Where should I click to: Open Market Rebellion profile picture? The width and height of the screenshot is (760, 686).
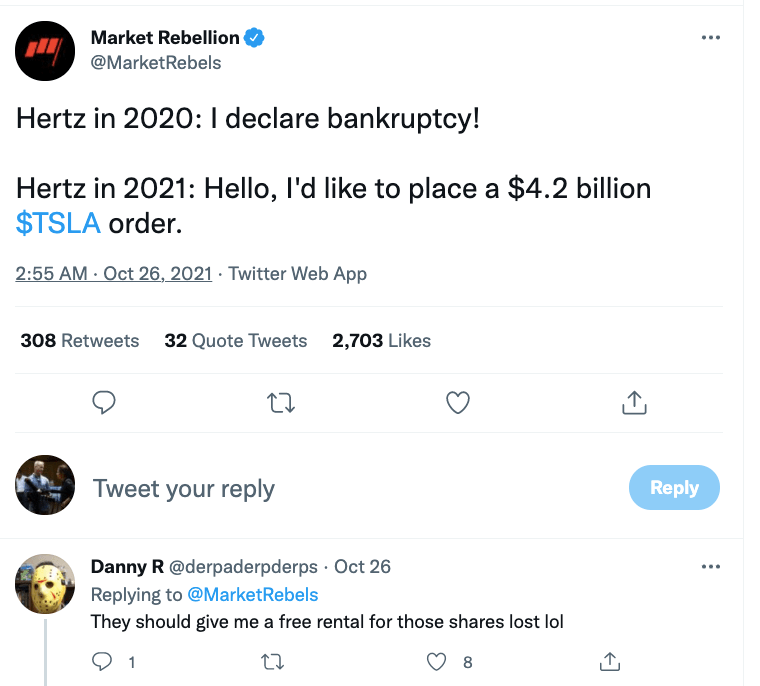point(46,50)
